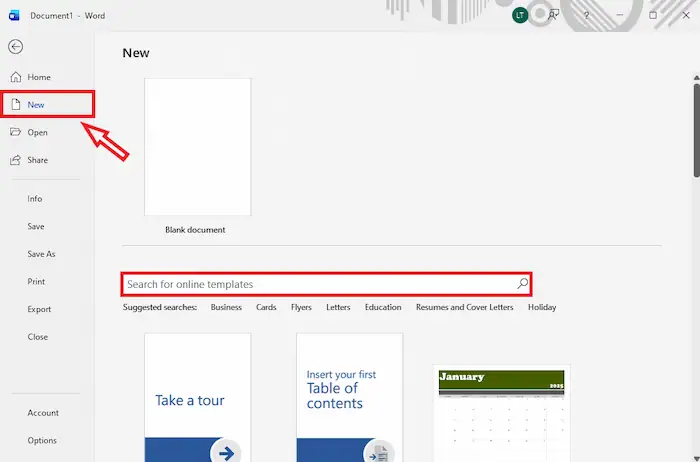
Task: Click the feedback person icon in title bar
Action: [x=554, y=15]
